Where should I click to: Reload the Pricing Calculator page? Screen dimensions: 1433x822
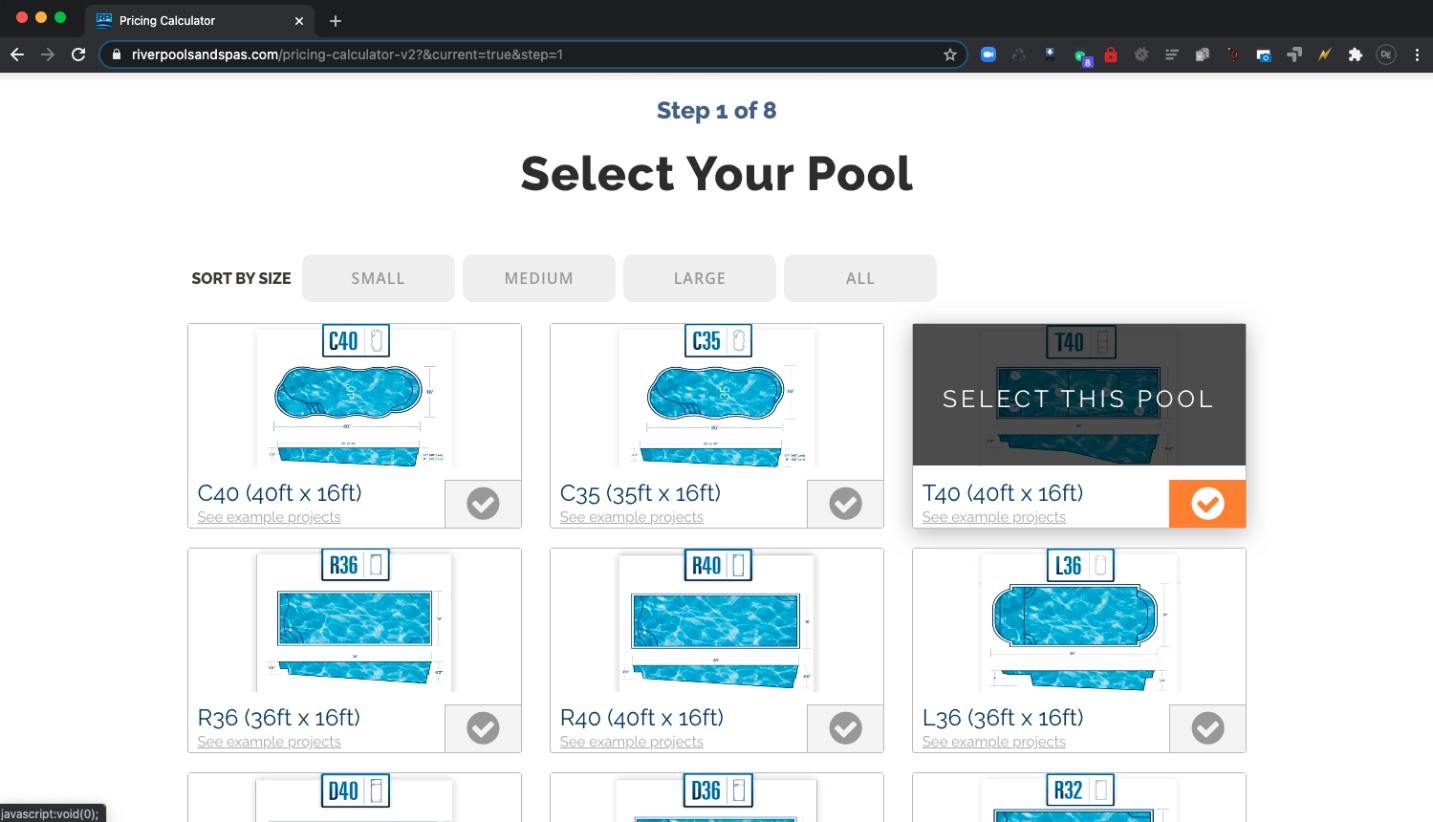pos(78,55)
